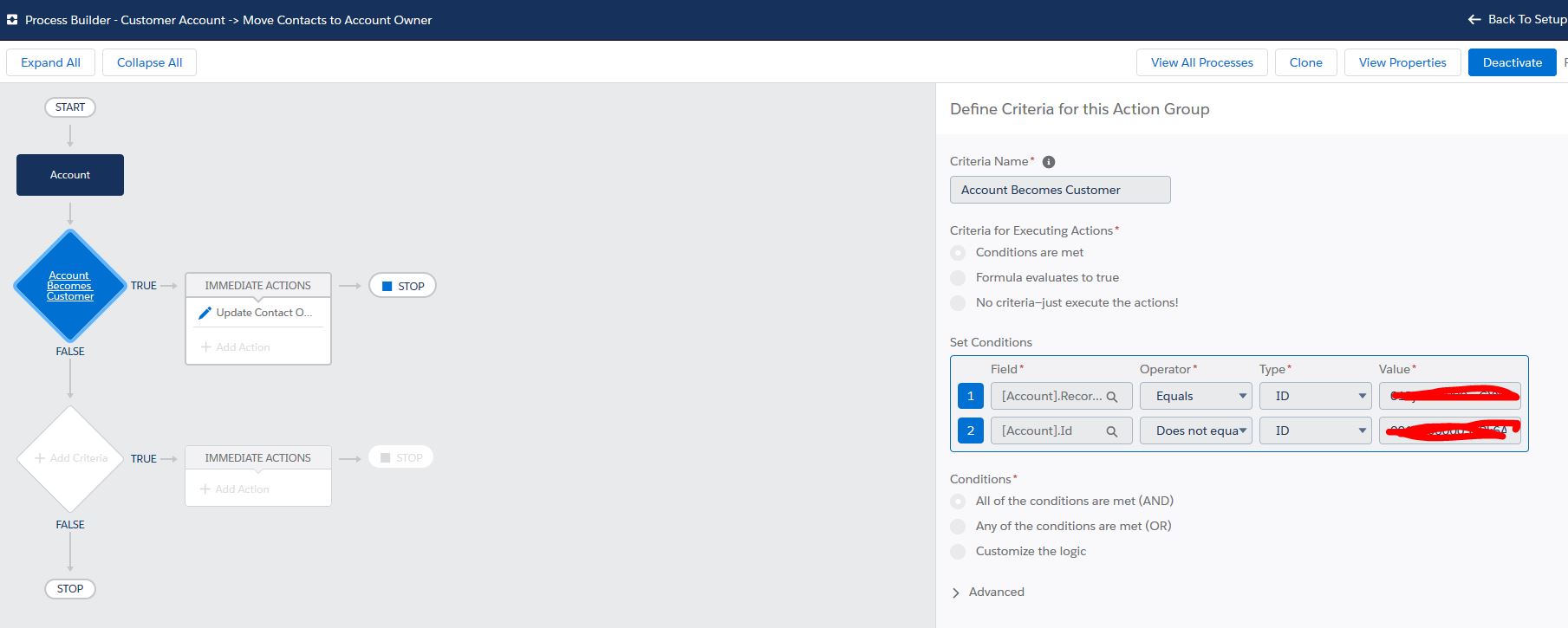
Task: Open the ID type dropdown in row 1
Action: 1316,396
